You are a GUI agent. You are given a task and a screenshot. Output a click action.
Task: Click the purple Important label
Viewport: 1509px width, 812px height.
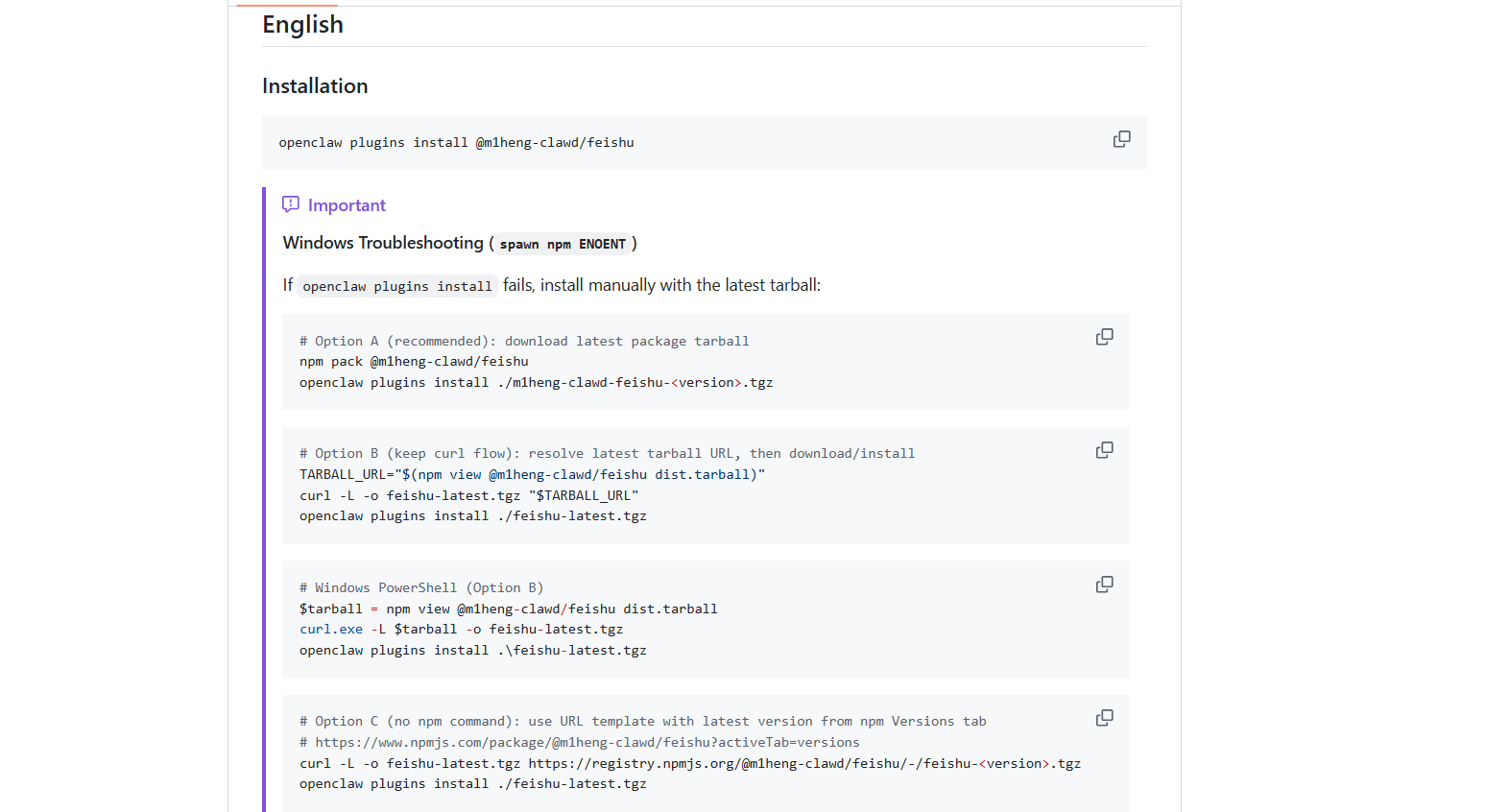[x=347, y=205]
